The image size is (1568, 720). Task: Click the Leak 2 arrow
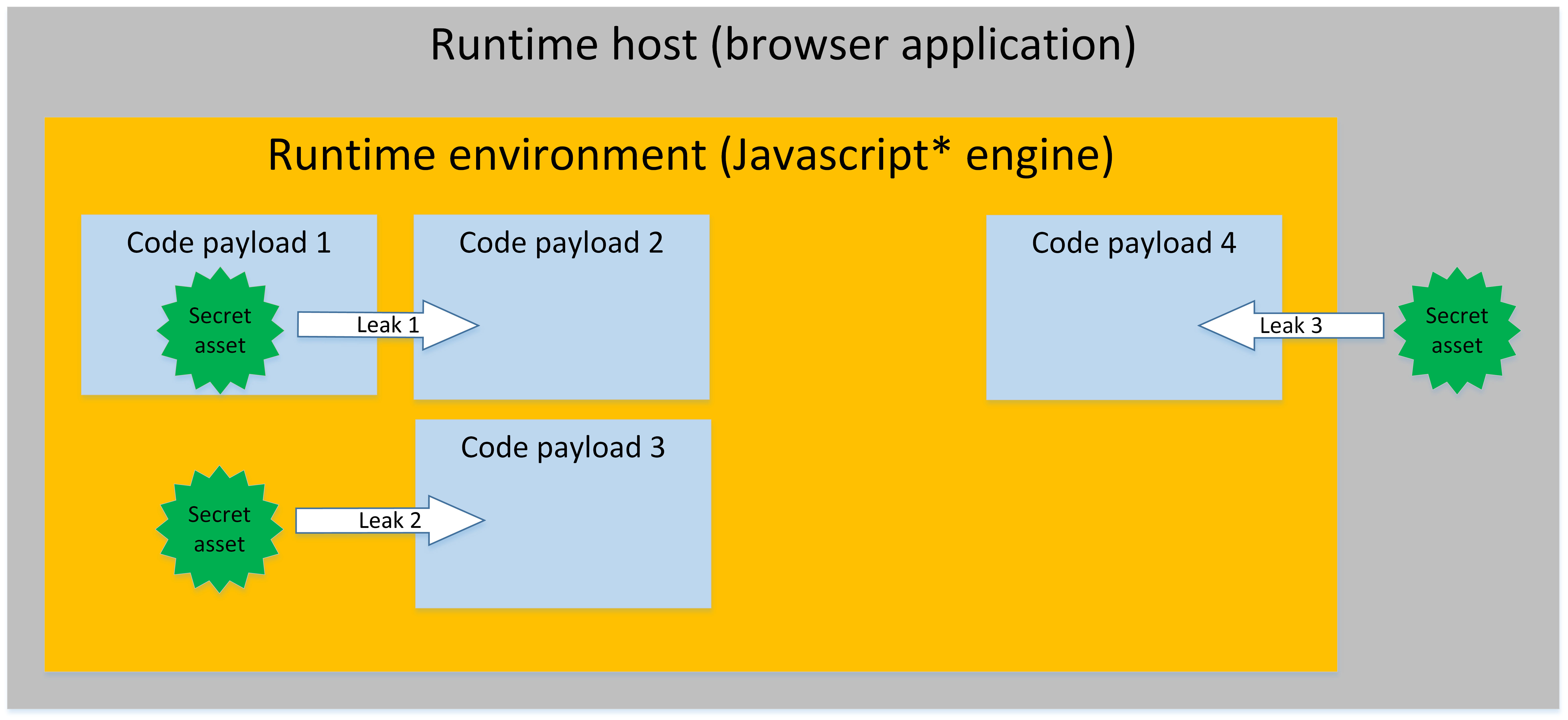(453, 520)
